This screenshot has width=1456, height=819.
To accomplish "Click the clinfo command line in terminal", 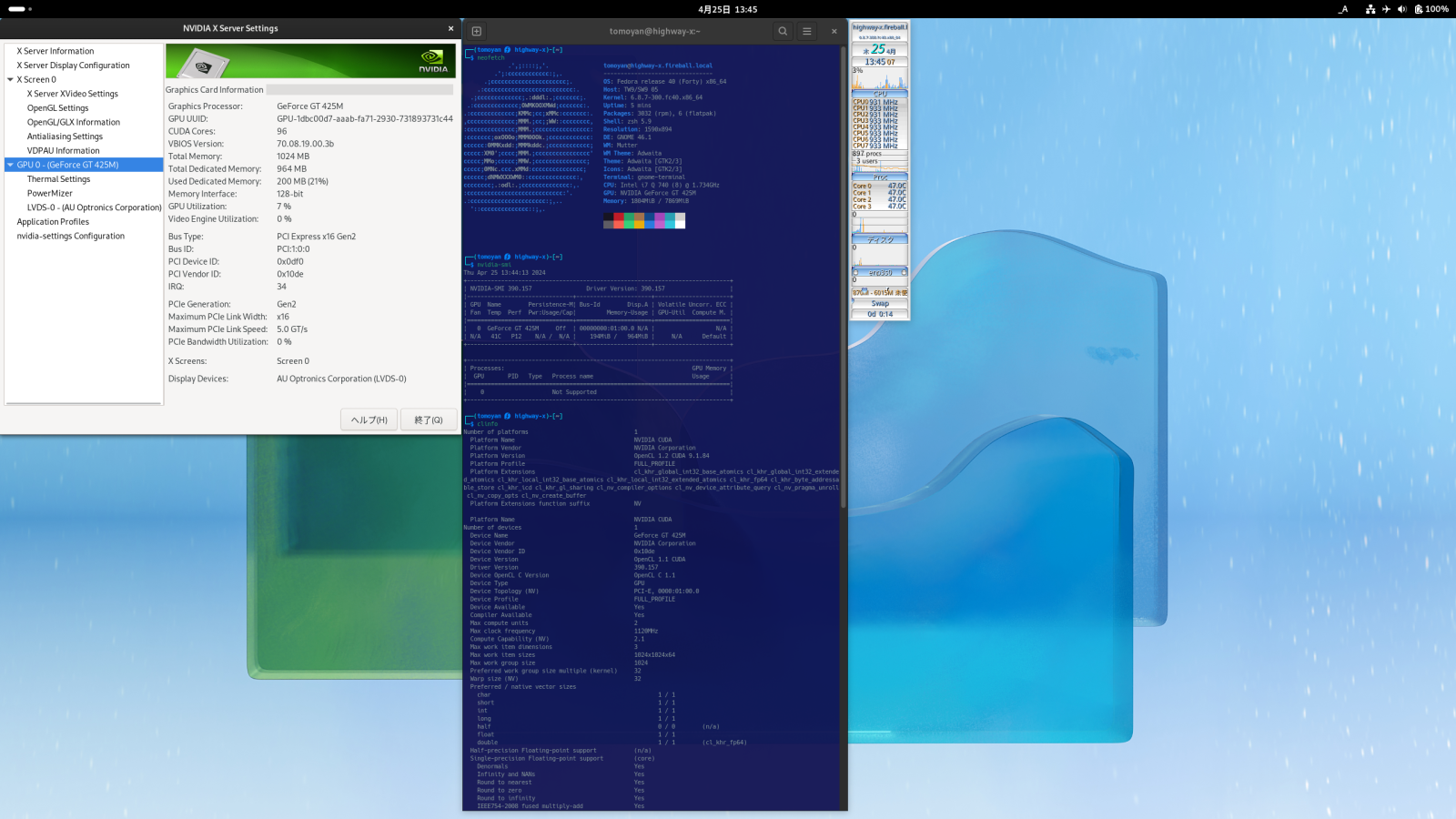I will pyautogui.click(x=487, y=424).
